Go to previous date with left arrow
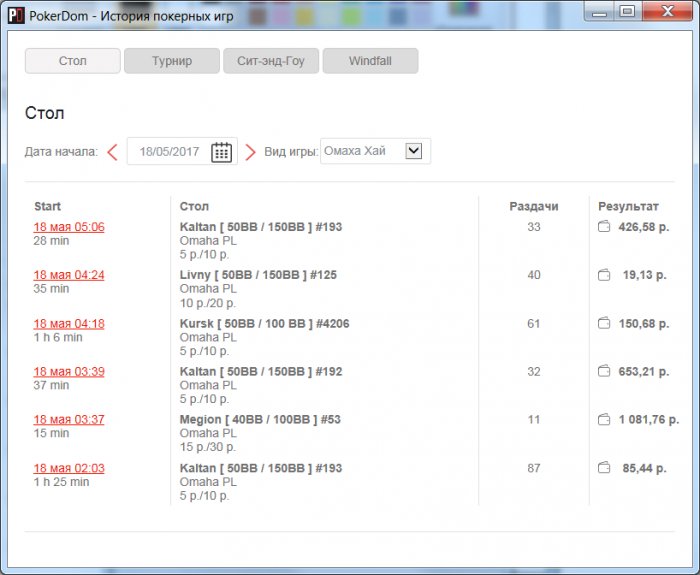700x575 pixels. [112, 152]
